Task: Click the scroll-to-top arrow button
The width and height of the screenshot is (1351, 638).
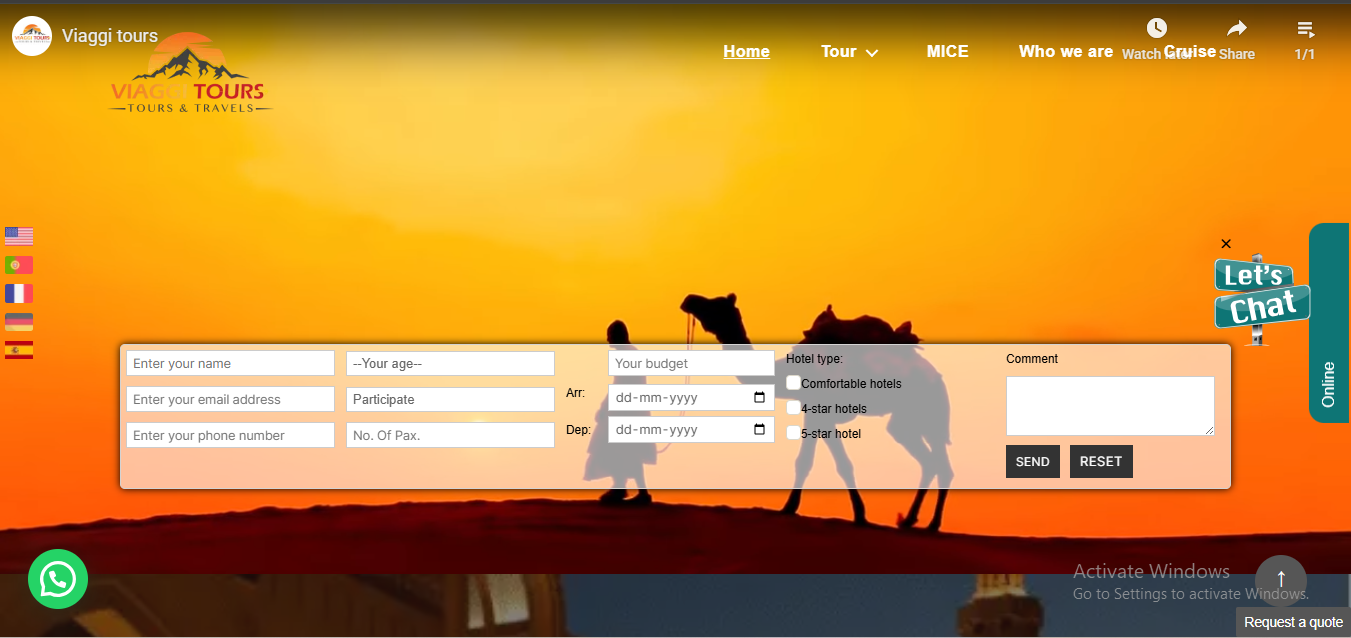Action: (x=1280, y=580)
